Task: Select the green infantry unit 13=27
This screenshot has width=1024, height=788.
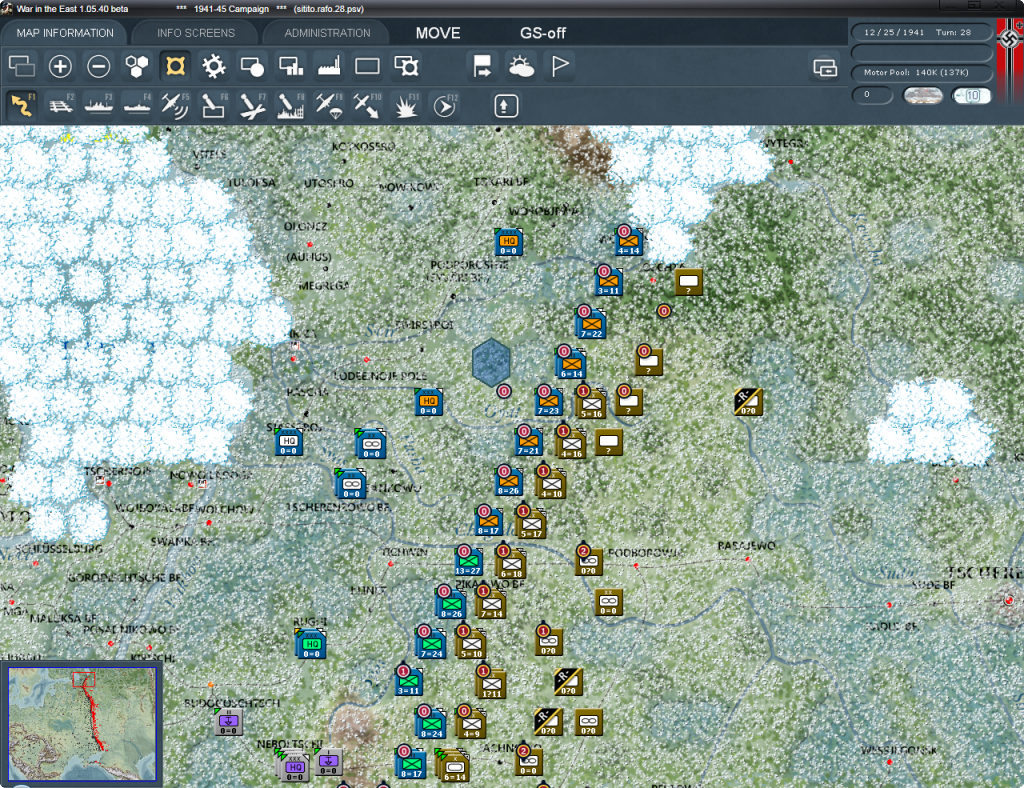Action: coord(468,561)
